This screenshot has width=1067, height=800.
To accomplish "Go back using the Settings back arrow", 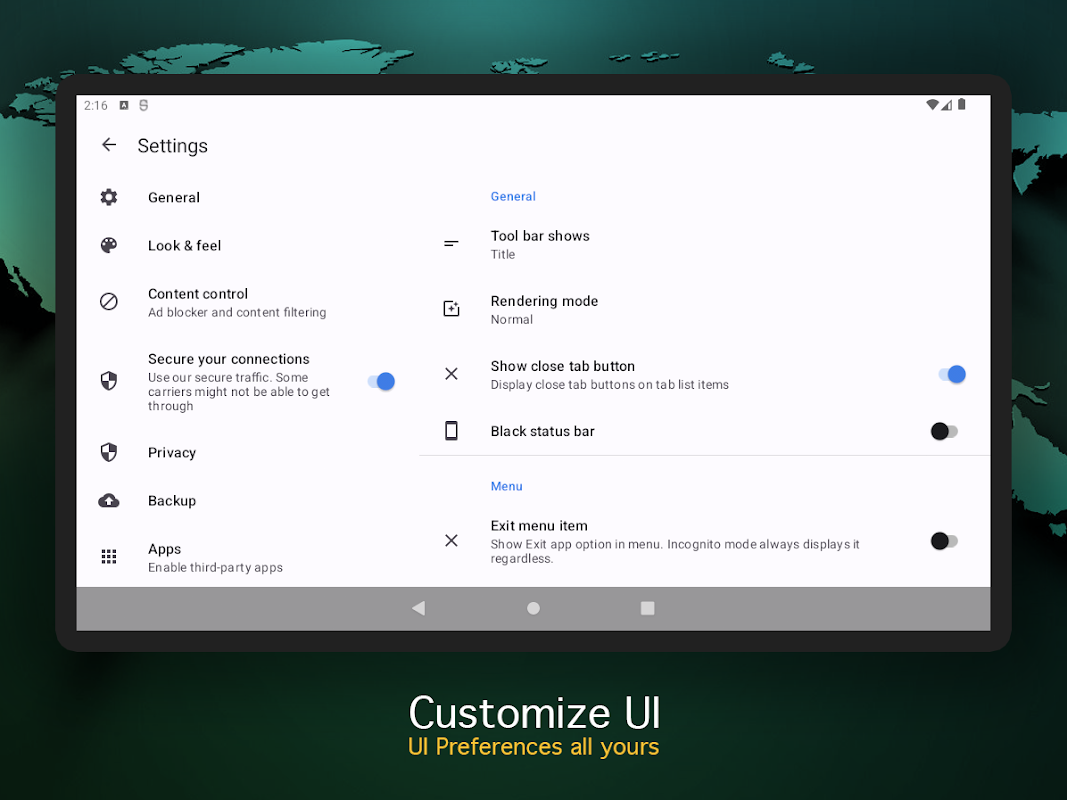I will (x=109, y=144).
